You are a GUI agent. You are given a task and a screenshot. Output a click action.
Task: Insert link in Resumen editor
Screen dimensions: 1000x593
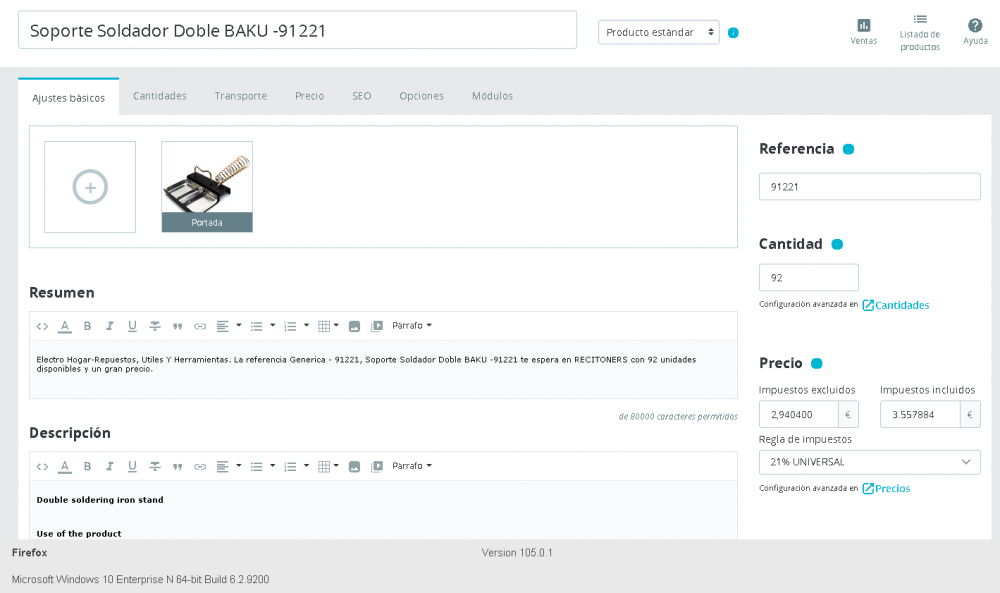pos(200,326)
